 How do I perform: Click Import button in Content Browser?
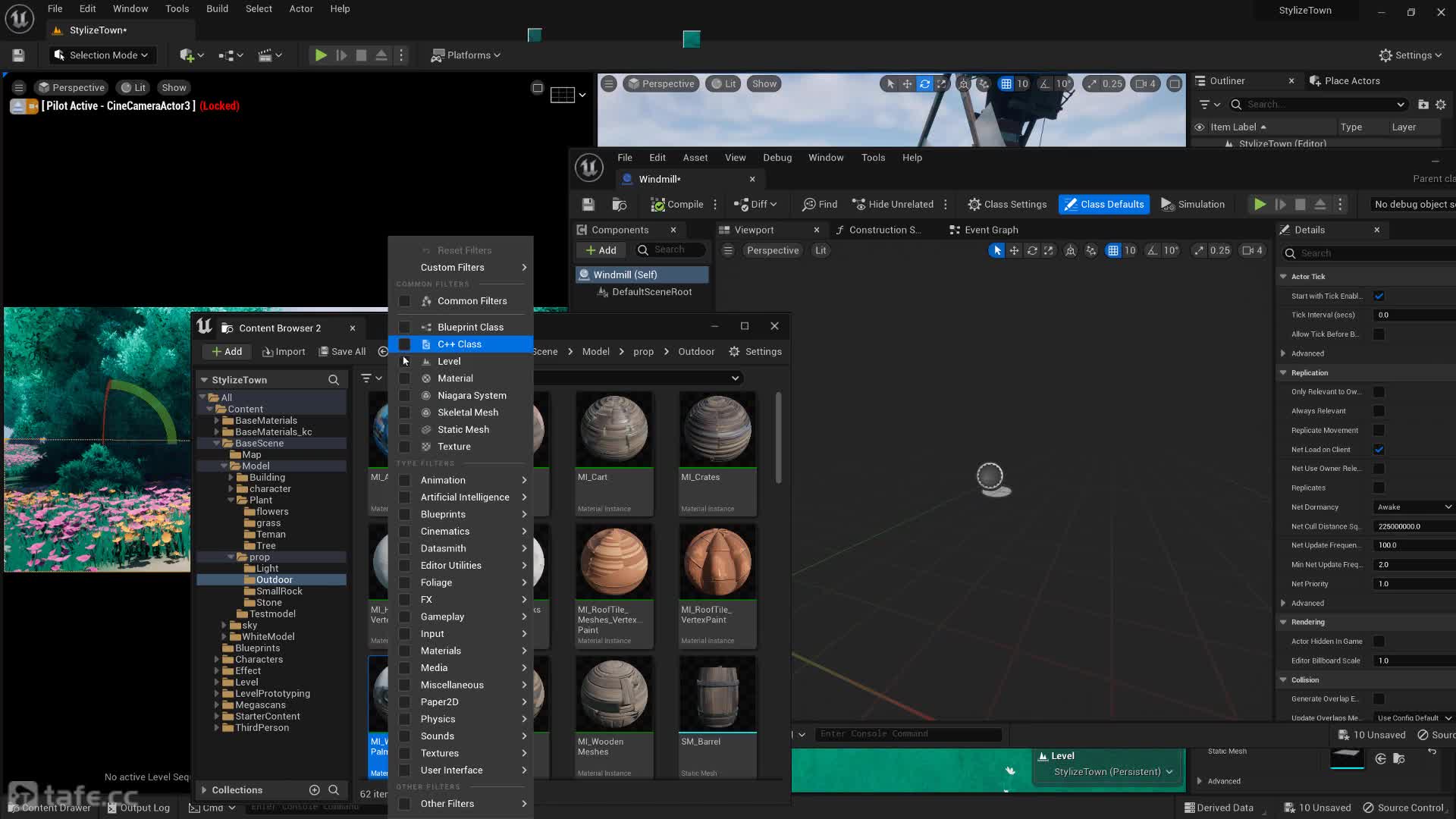click(x=284, y=352)
